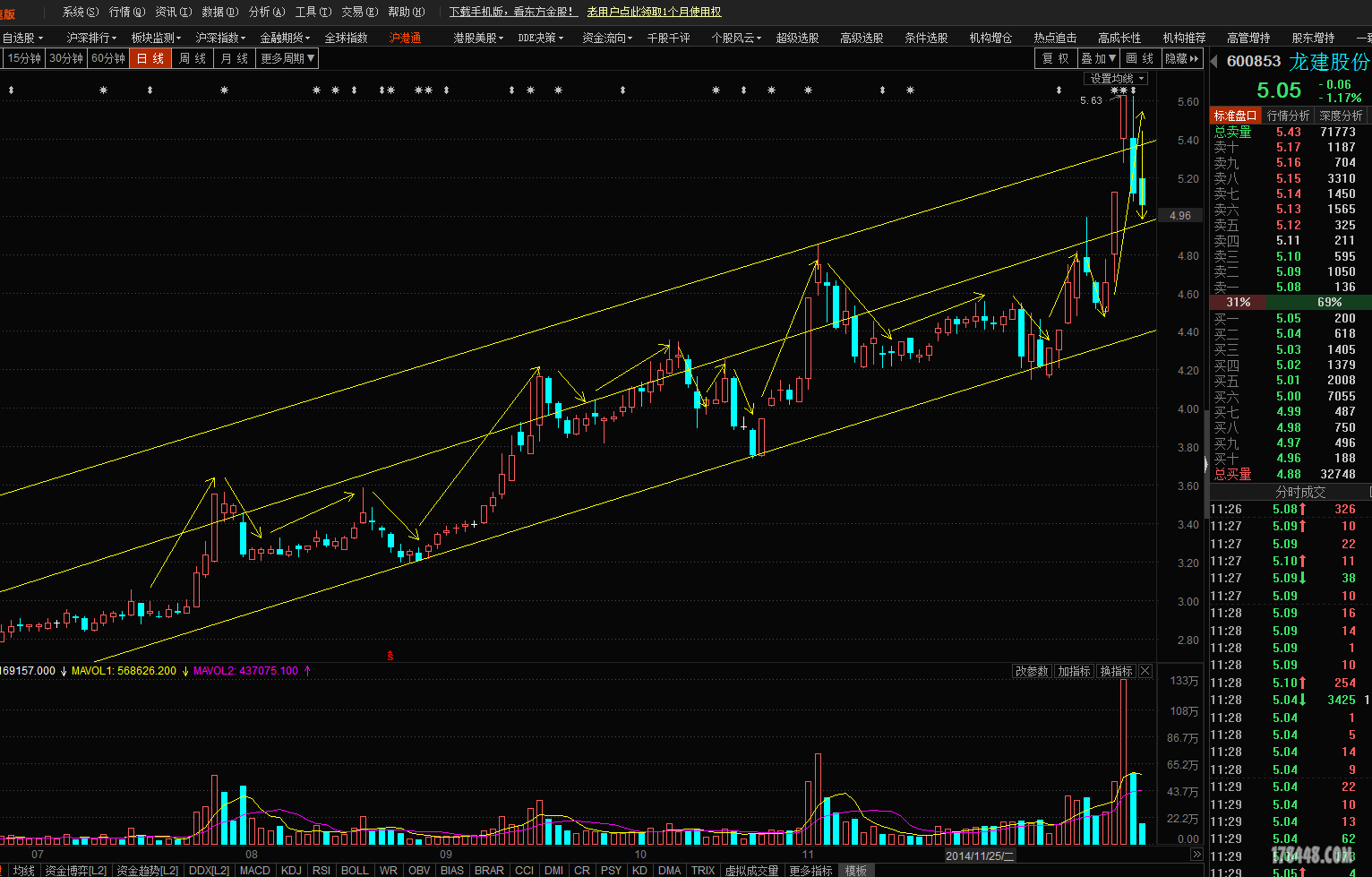
Task: Select the TRIX indicator tab
Action: 703,870
